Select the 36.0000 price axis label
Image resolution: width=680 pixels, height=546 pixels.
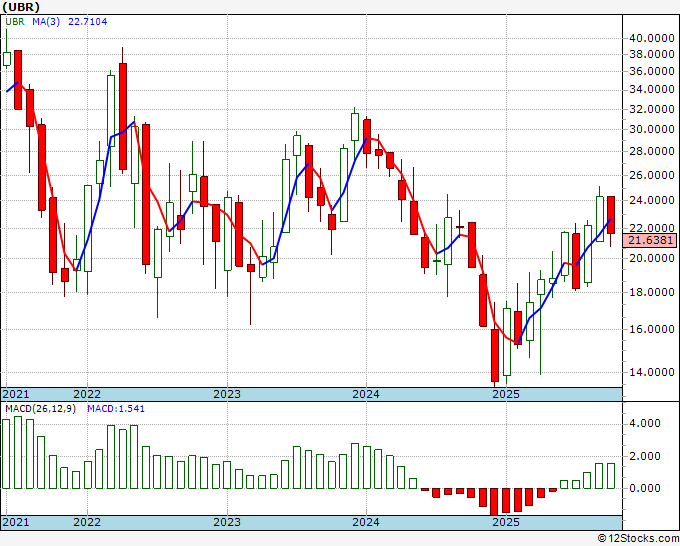point(652,72)
